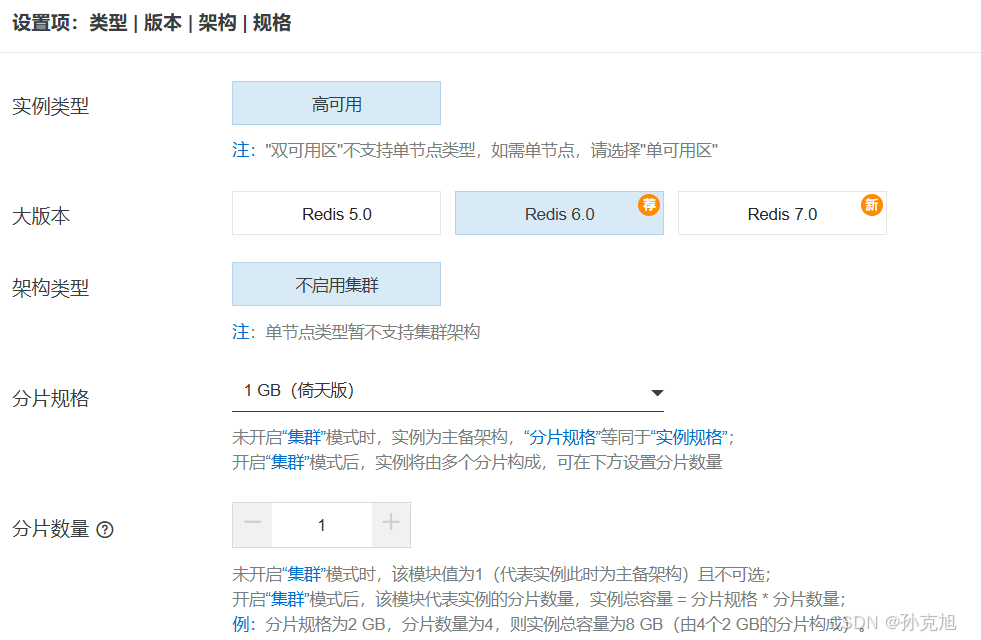Click the 类型 item in settings header

(x=108, y=23)
